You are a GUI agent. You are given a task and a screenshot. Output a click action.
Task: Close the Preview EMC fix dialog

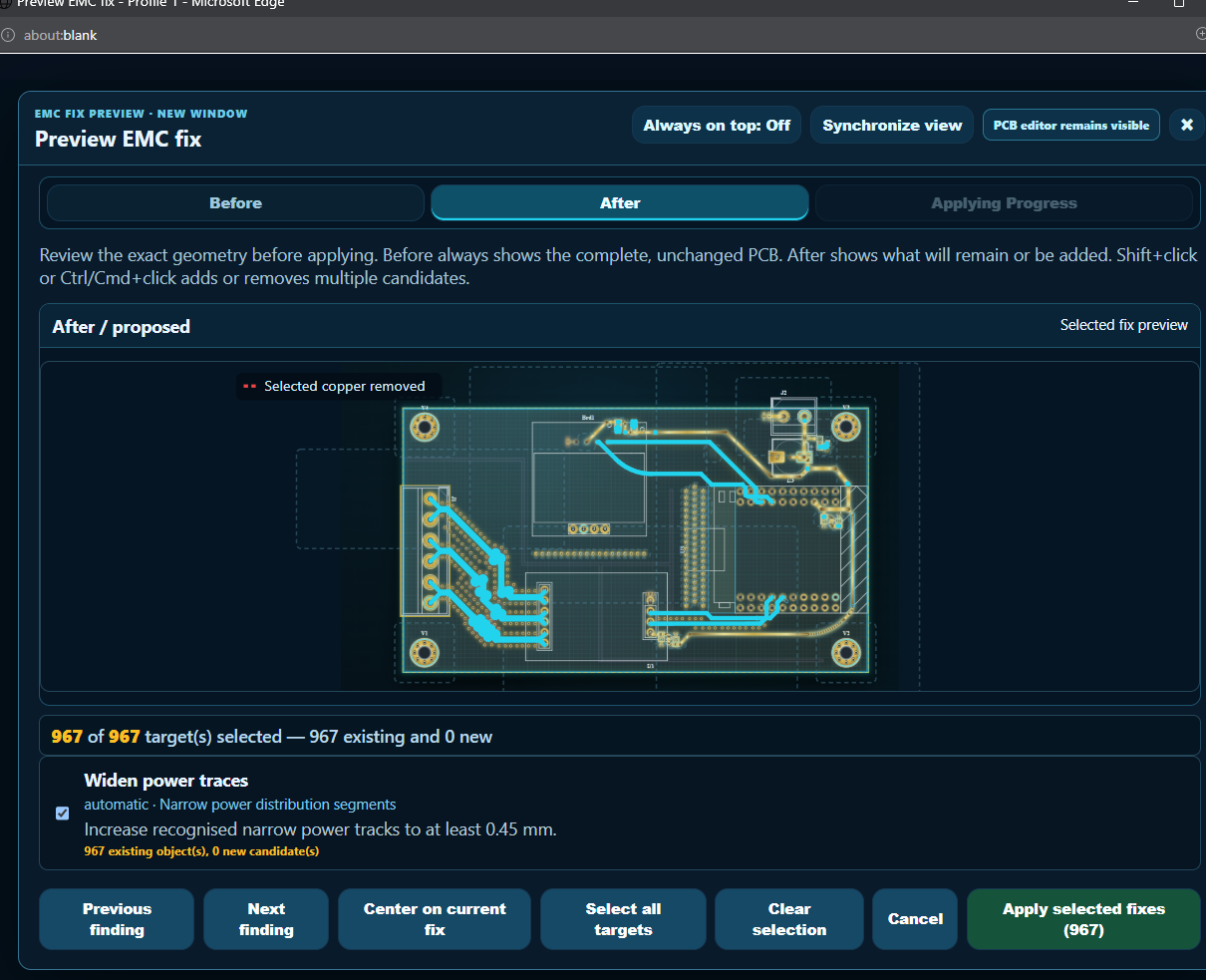(1186, 125)
